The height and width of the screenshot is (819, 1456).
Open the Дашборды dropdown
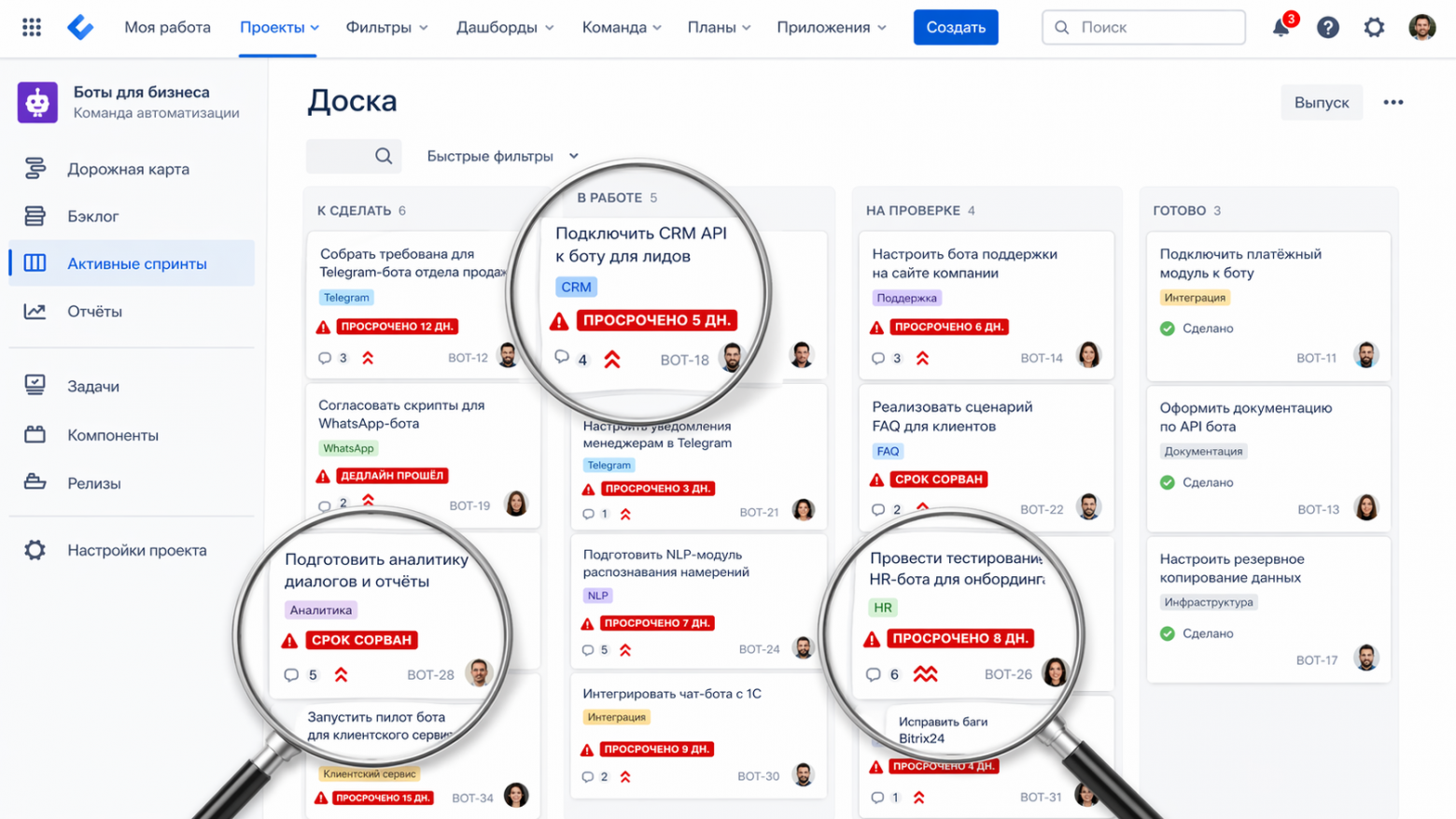[504, 27]
